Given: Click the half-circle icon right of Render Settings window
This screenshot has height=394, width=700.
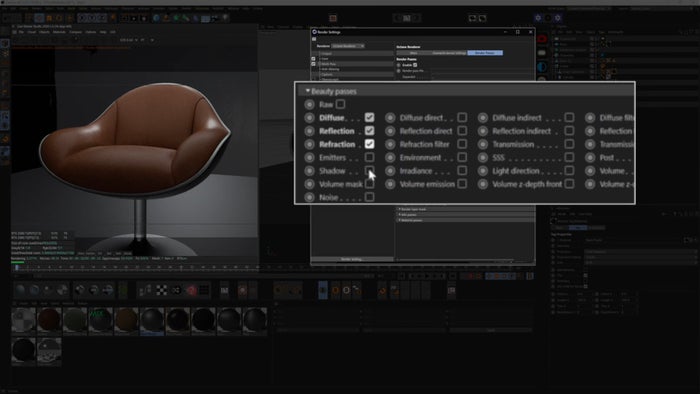Looking at the screenshot, I should tap(542, 67).
